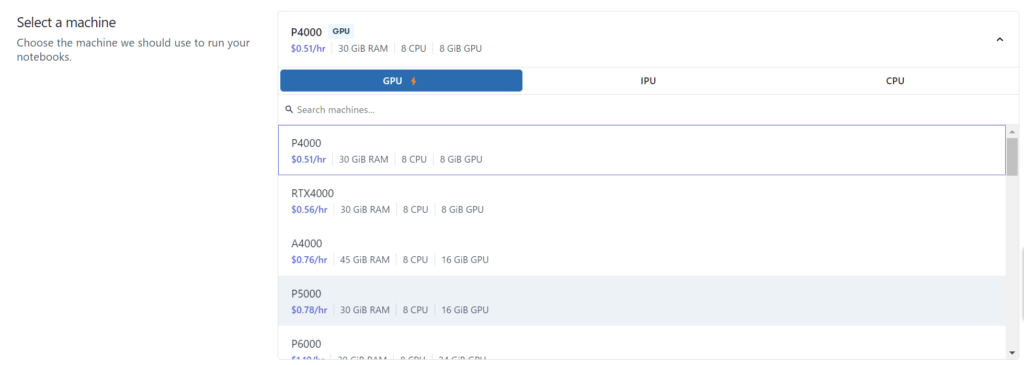Viewport: 1024px width, 365px height.
Task: Click the $0.78/hr price for P5000
Action: tap(309, 310)
